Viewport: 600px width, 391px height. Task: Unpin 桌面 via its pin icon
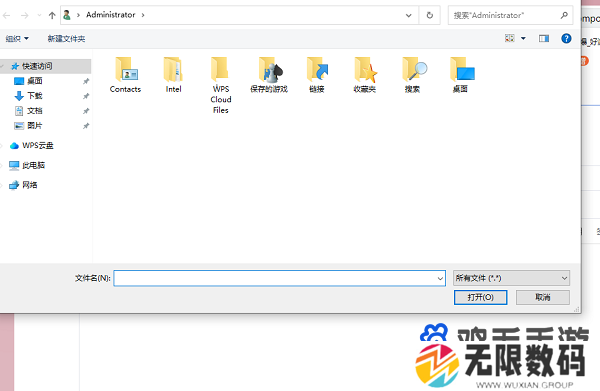pyautogui.click(x=86, y=81)
